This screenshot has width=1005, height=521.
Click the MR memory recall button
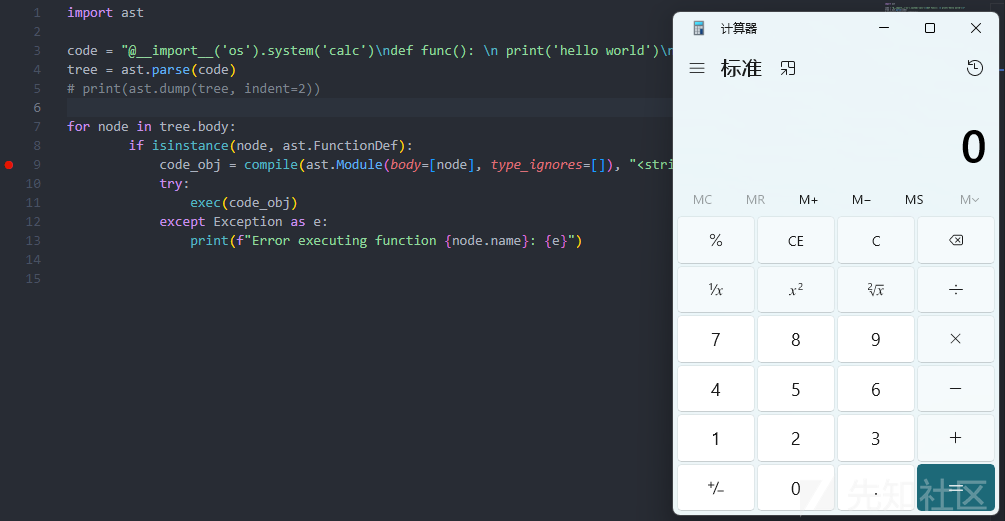756,200
